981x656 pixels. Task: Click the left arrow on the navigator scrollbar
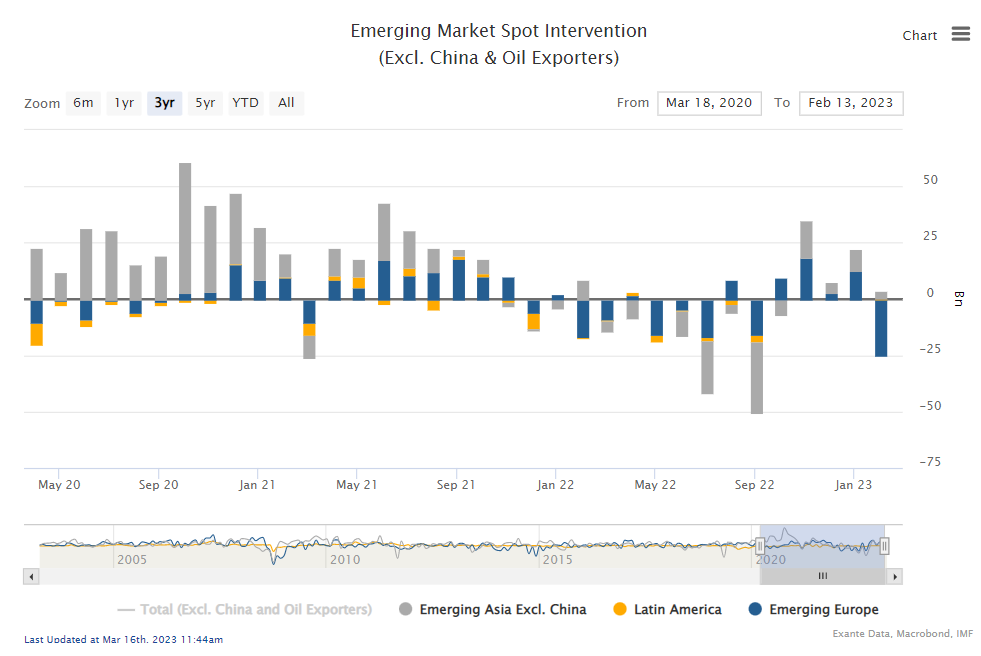(30, 576)
